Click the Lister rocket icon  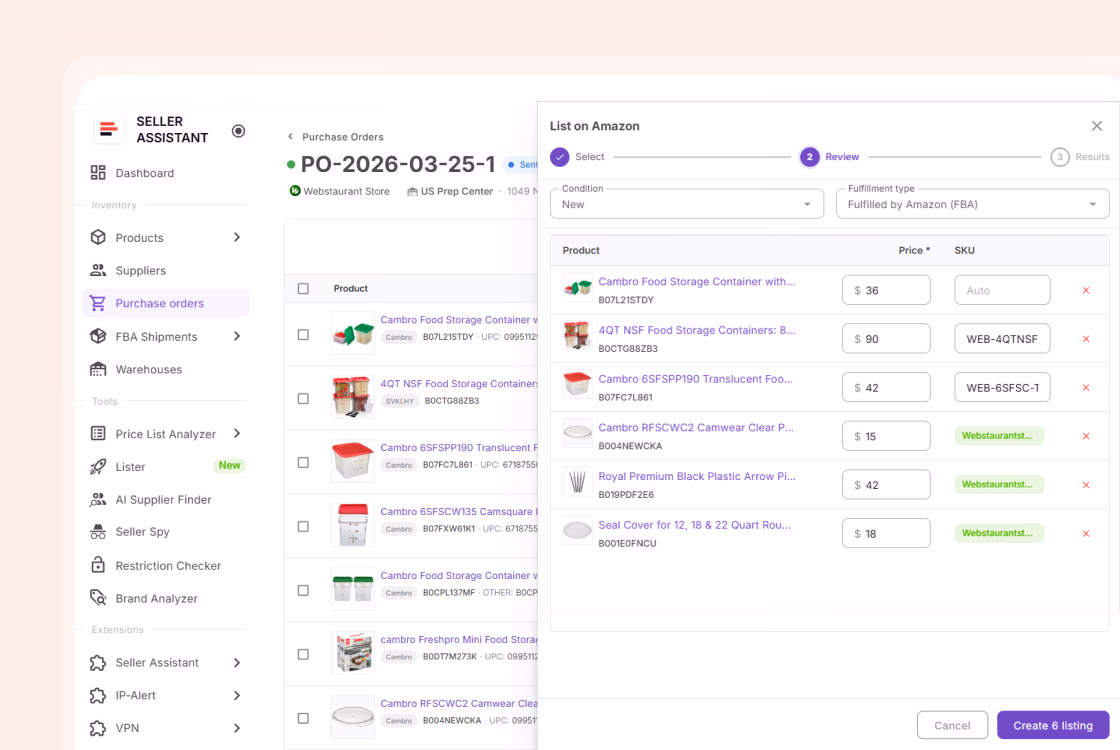(98, 466)
